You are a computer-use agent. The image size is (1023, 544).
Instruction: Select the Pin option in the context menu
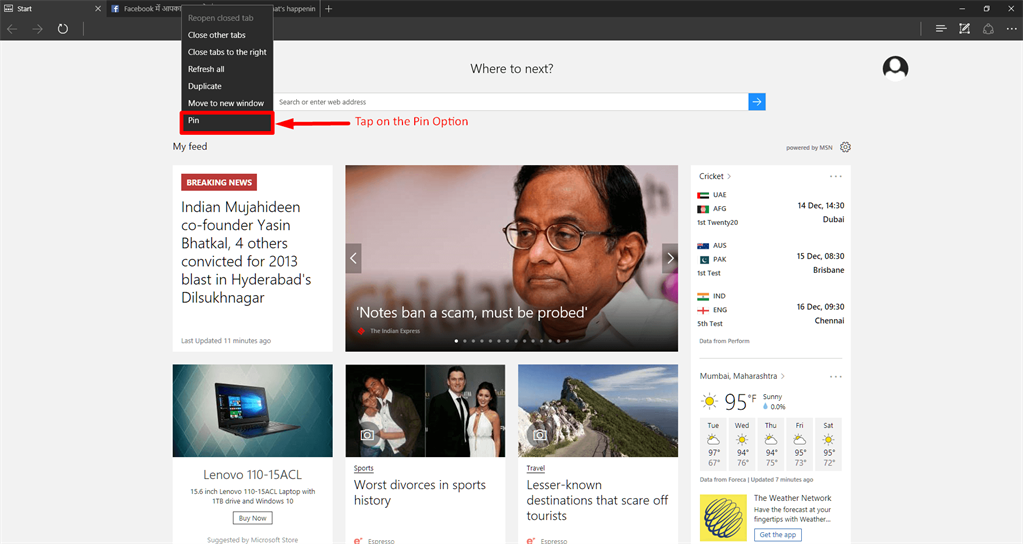226,122
